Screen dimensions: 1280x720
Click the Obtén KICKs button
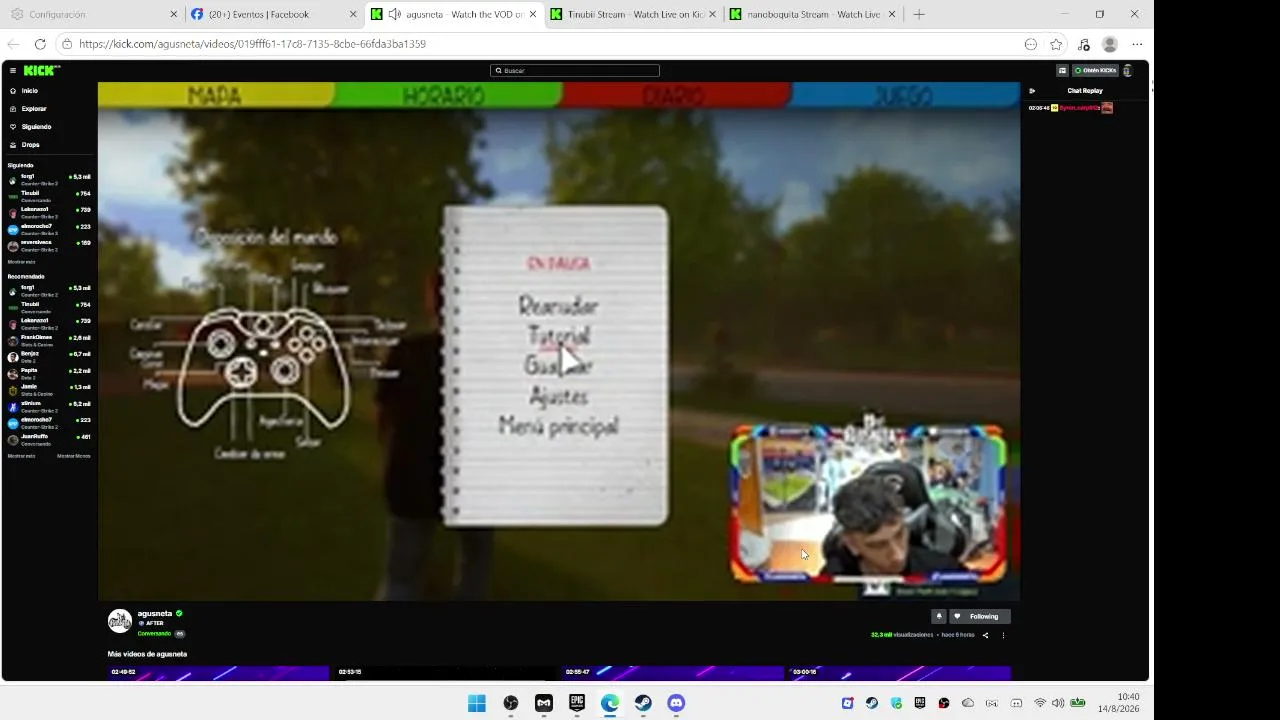[x=1095, y=71]
